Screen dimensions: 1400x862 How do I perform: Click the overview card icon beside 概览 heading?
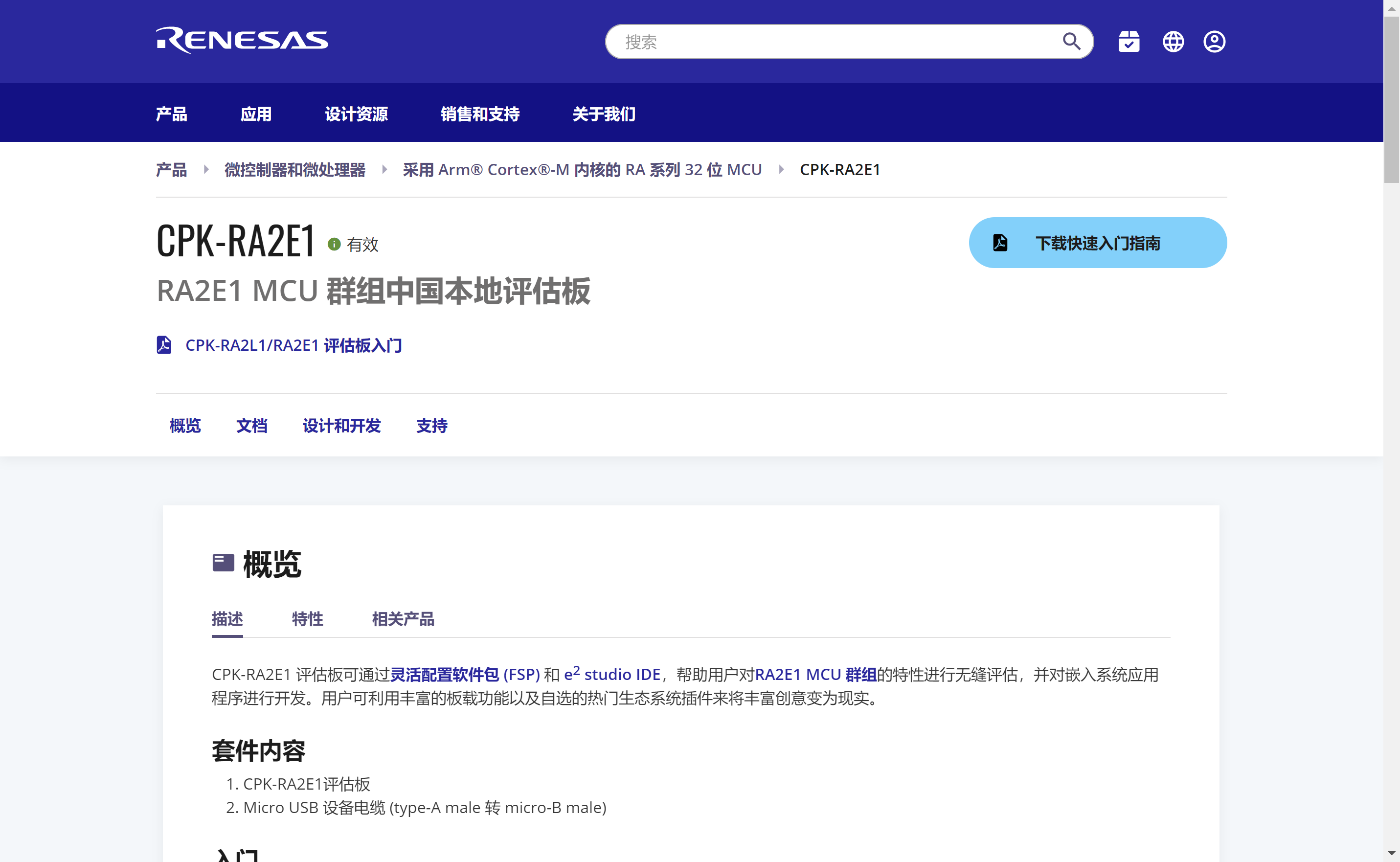224,563
